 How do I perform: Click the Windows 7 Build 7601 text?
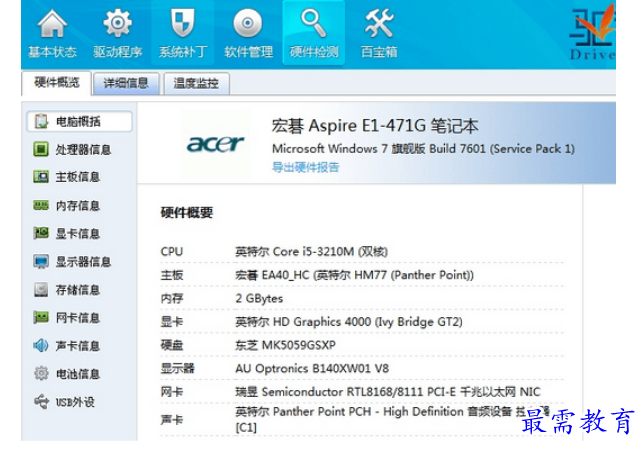point(423,148)
